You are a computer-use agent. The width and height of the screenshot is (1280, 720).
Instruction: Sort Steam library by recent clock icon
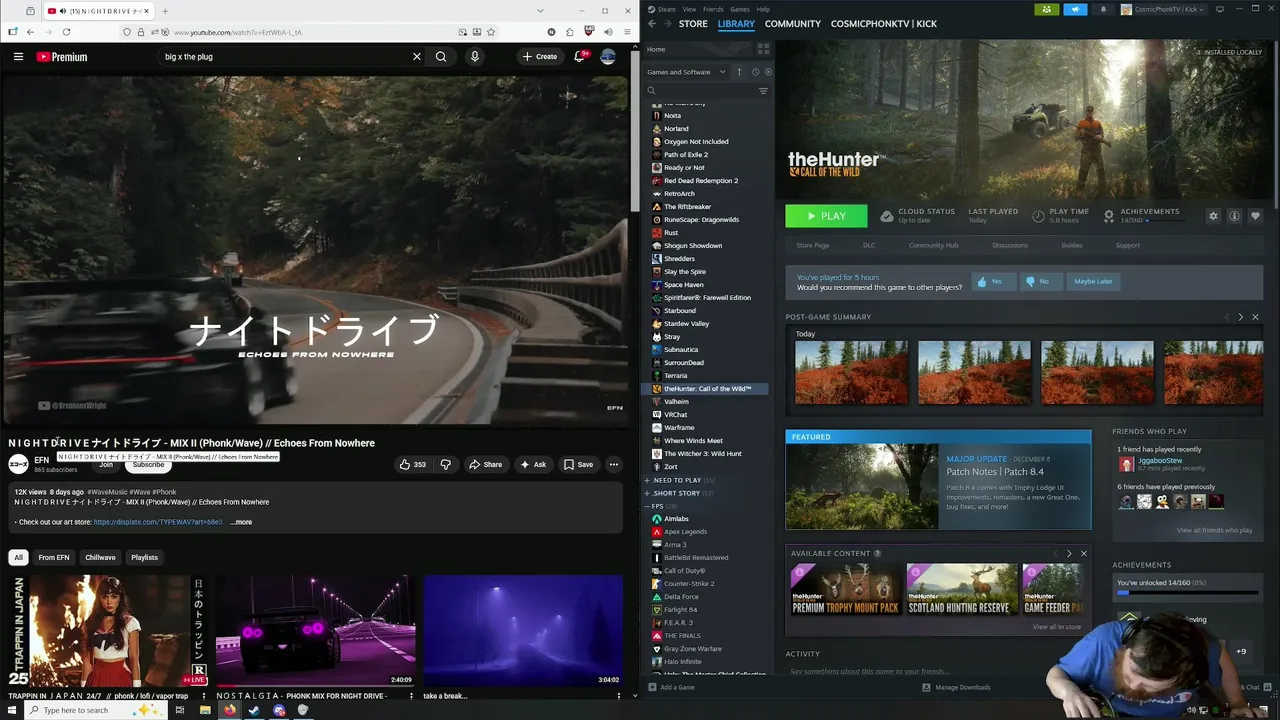click(x=755, y=72)
